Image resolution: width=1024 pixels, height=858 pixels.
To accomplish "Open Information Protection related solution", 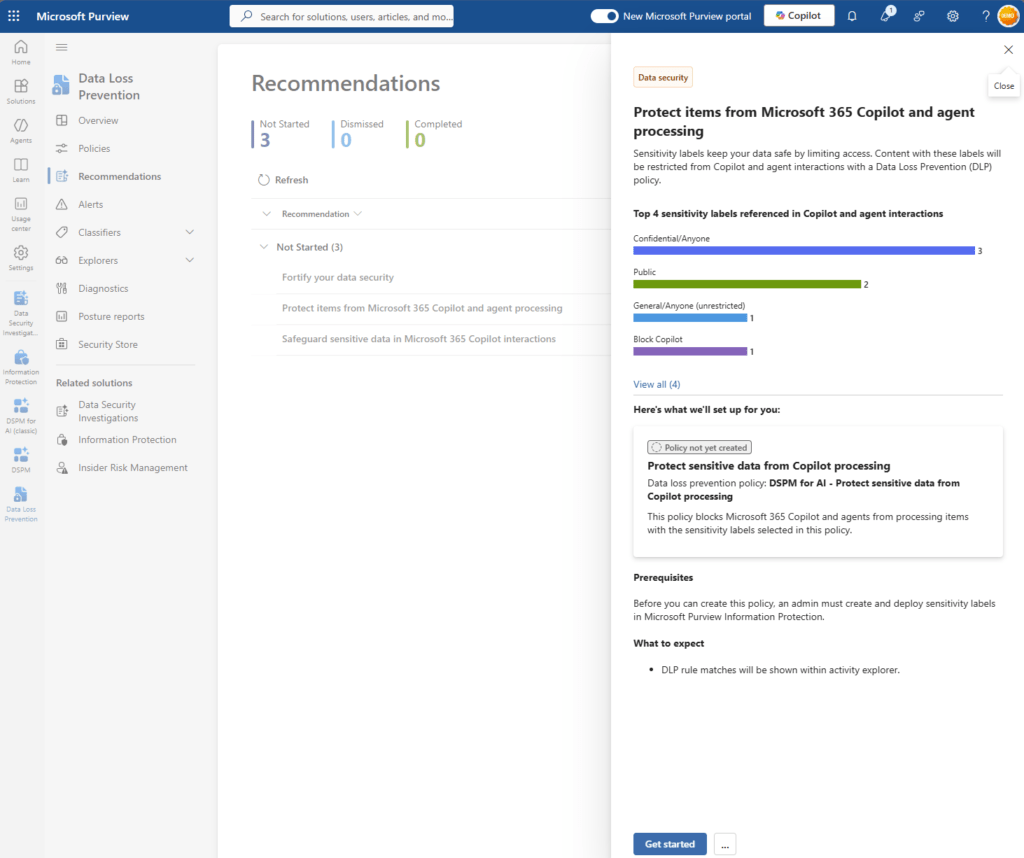I will coord(127,440).
